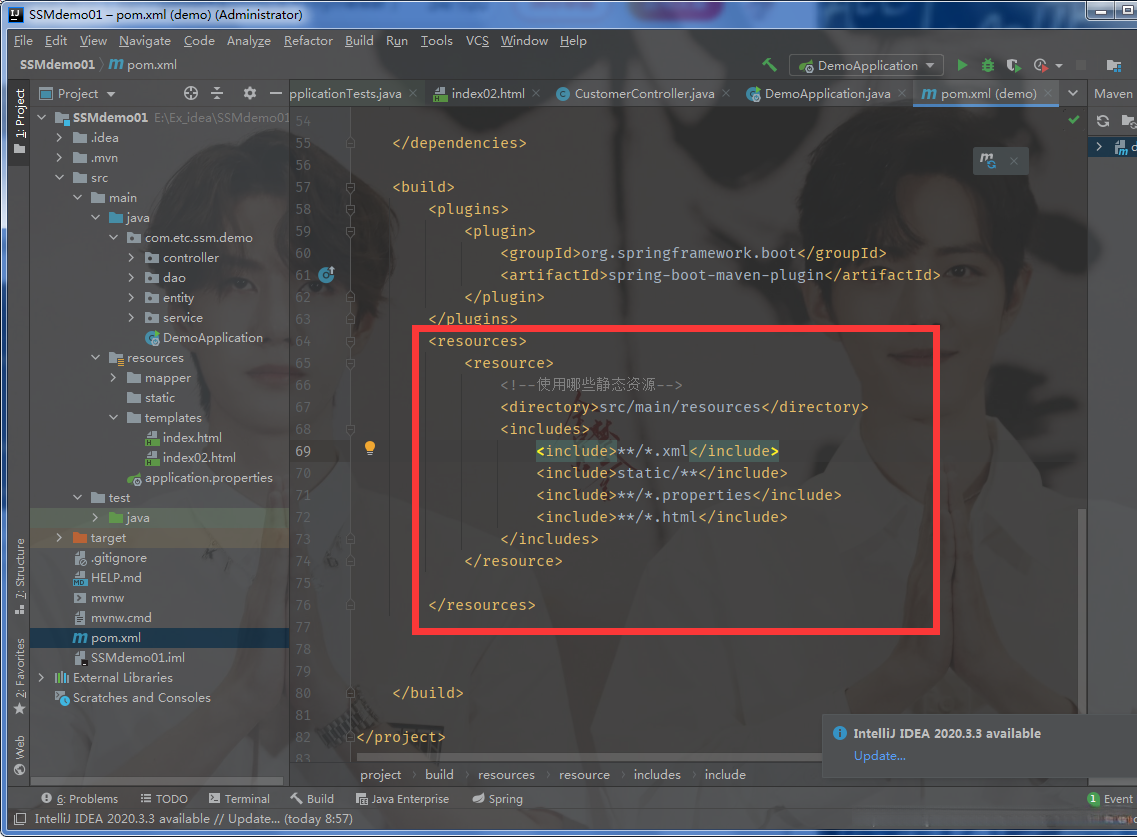Open the Web tool window stripe
This screenshot has width=1137, height=837.
click(20, 755)
